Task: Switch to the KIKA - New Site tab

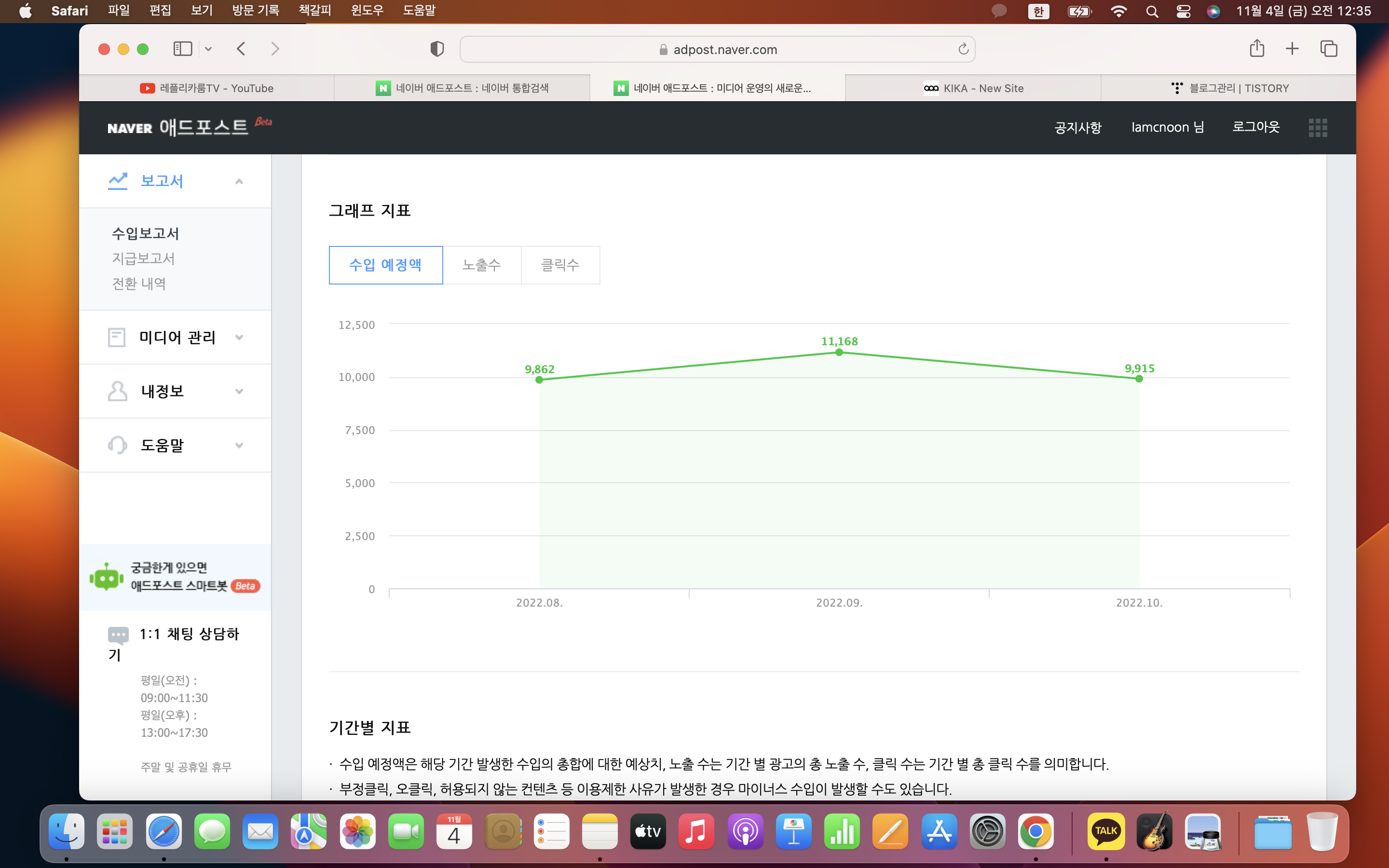Action: (x=973, y=88)
